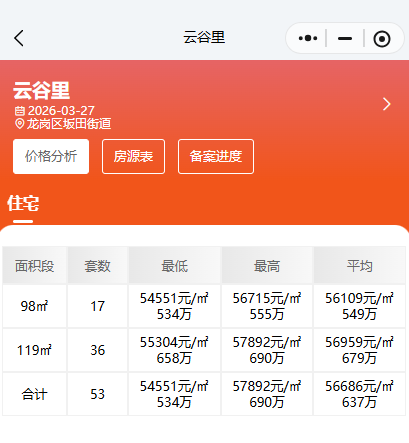Click the 54551元/㎡ 534万 cell in the 98㎡ row
409x443 pixels.
click(x=175, y=306)
